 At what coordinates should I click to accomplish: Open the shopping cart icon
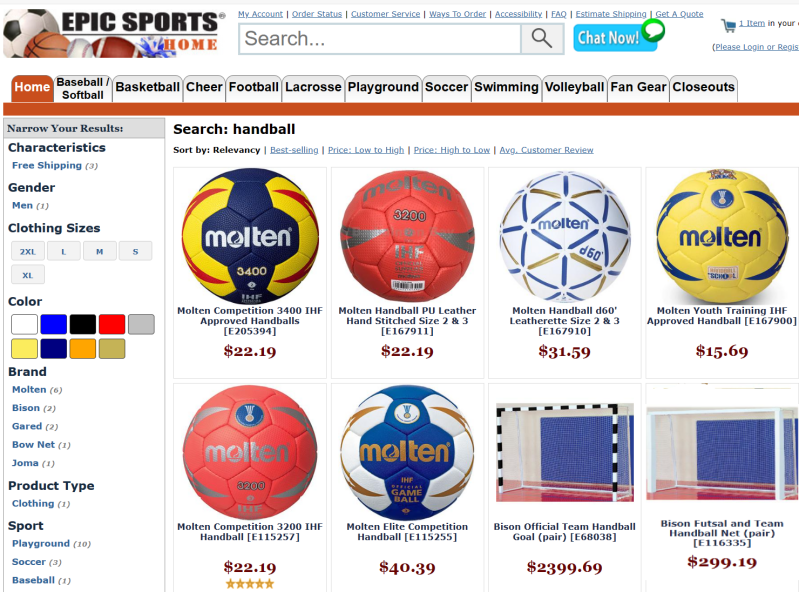point(729,25)
